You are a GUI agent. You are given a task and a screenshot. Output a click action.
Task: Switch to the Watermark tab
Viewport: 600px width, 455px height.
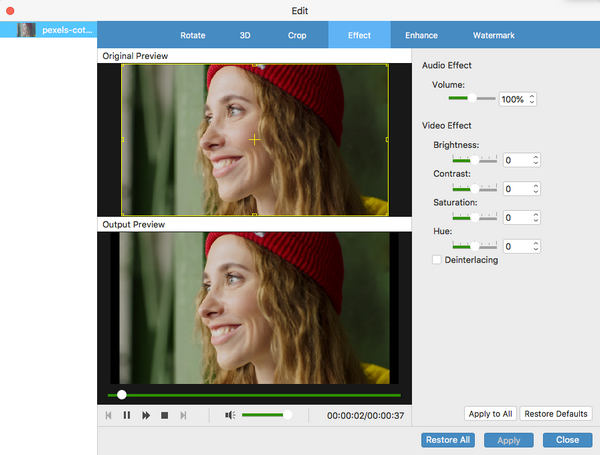[x=494, y=35]
